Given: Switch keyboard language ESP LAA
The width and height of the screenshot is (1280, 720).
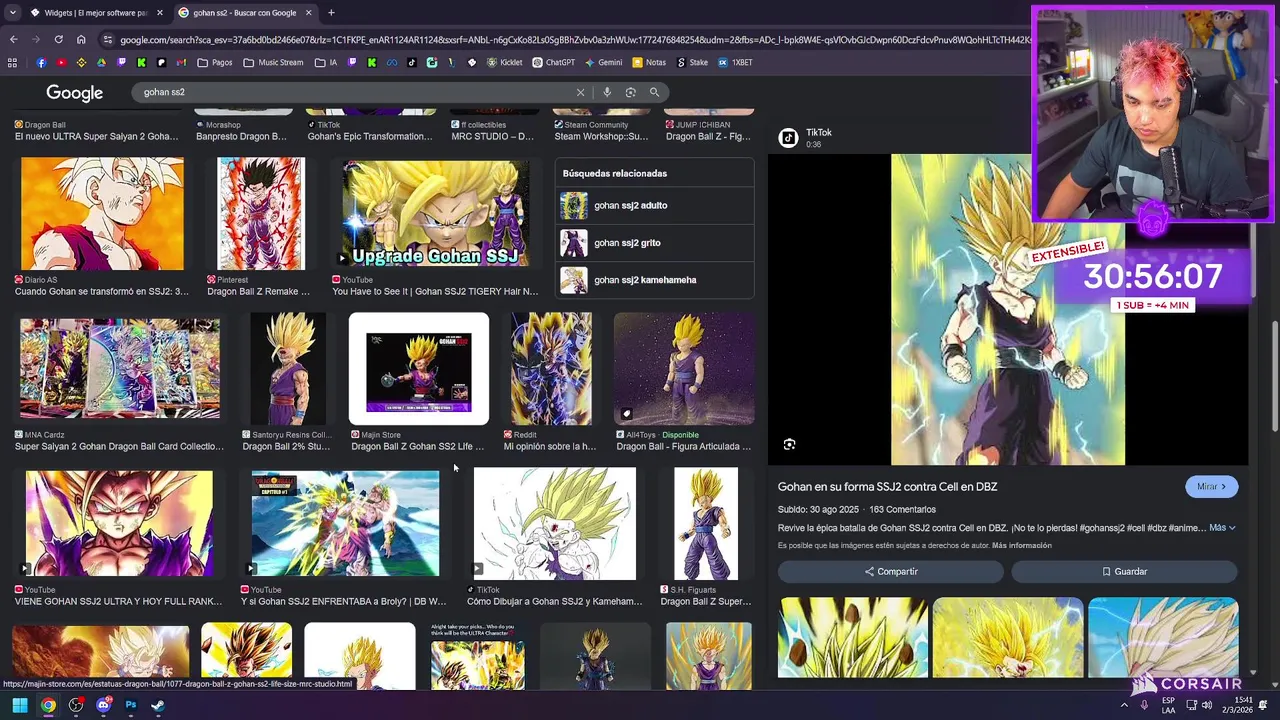Looking at the screenshot, I should tap(1168, 705).
